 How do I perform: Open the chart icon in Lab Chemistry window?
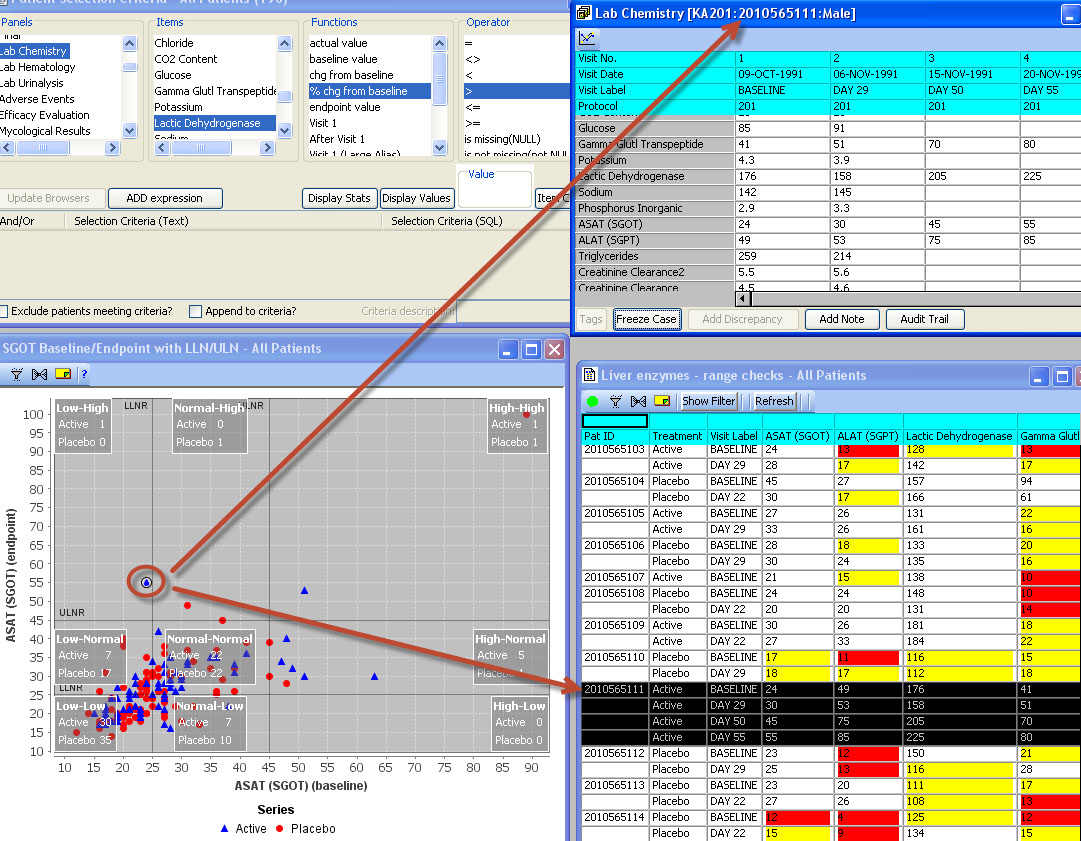587,38
